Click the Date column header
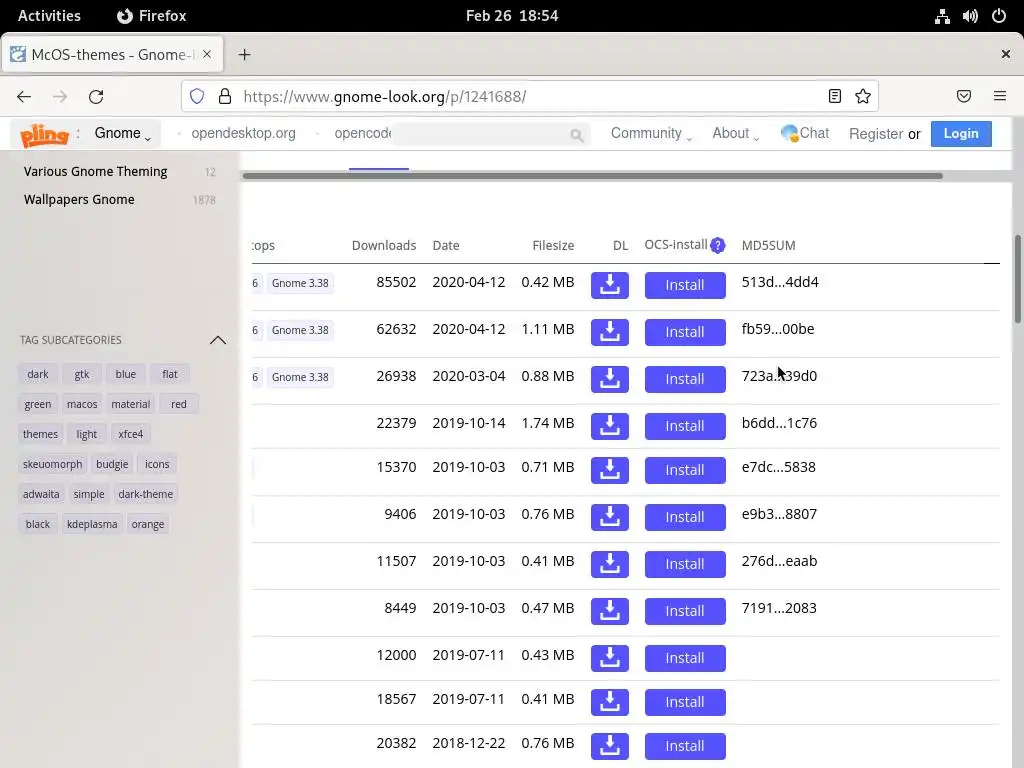The width and height of the screenshot is (1024, 768). click(445, 246)
